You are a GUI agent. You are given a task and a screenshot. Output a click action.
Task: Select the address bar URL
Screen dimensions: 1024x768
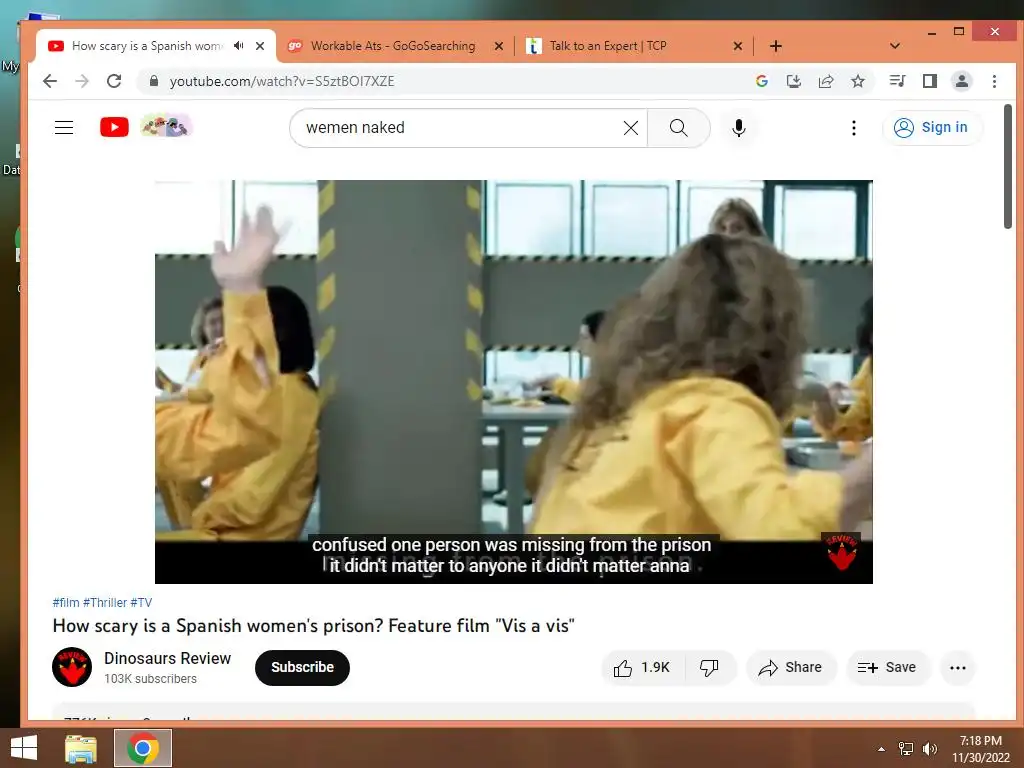click(x=282, y=81)
